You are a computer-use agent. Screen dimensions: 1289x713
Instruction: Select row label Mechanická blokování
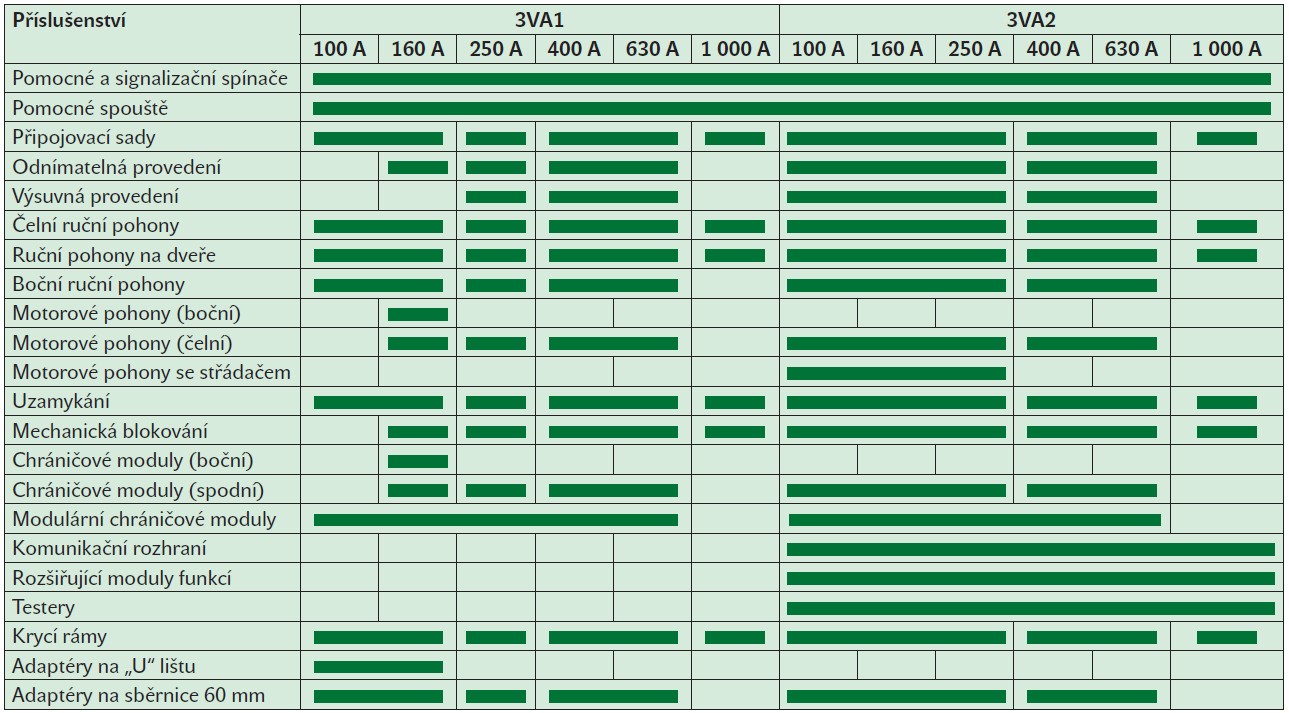click(111, 431)
